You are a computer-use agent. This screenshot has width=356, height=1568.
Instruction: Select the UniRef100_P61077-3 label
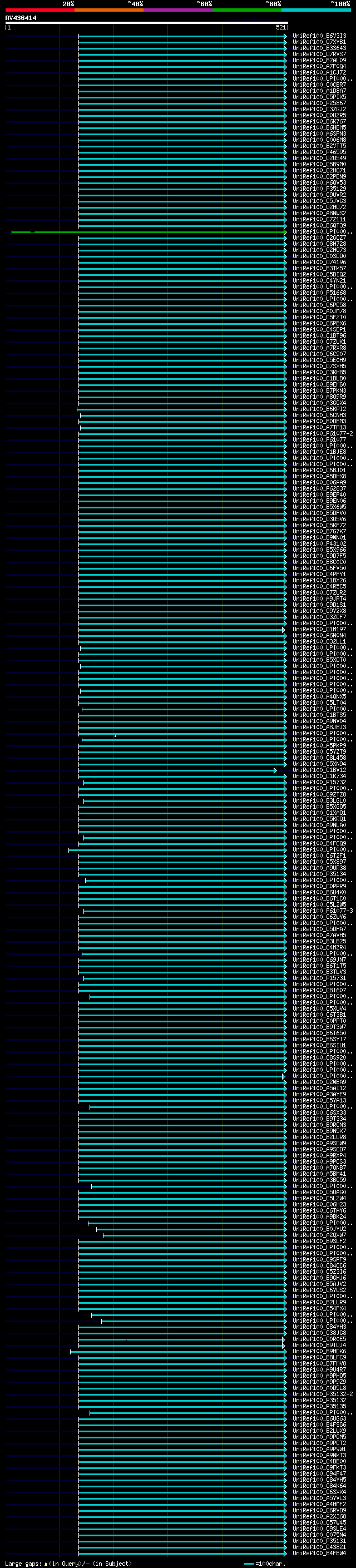tap(323, 911)
